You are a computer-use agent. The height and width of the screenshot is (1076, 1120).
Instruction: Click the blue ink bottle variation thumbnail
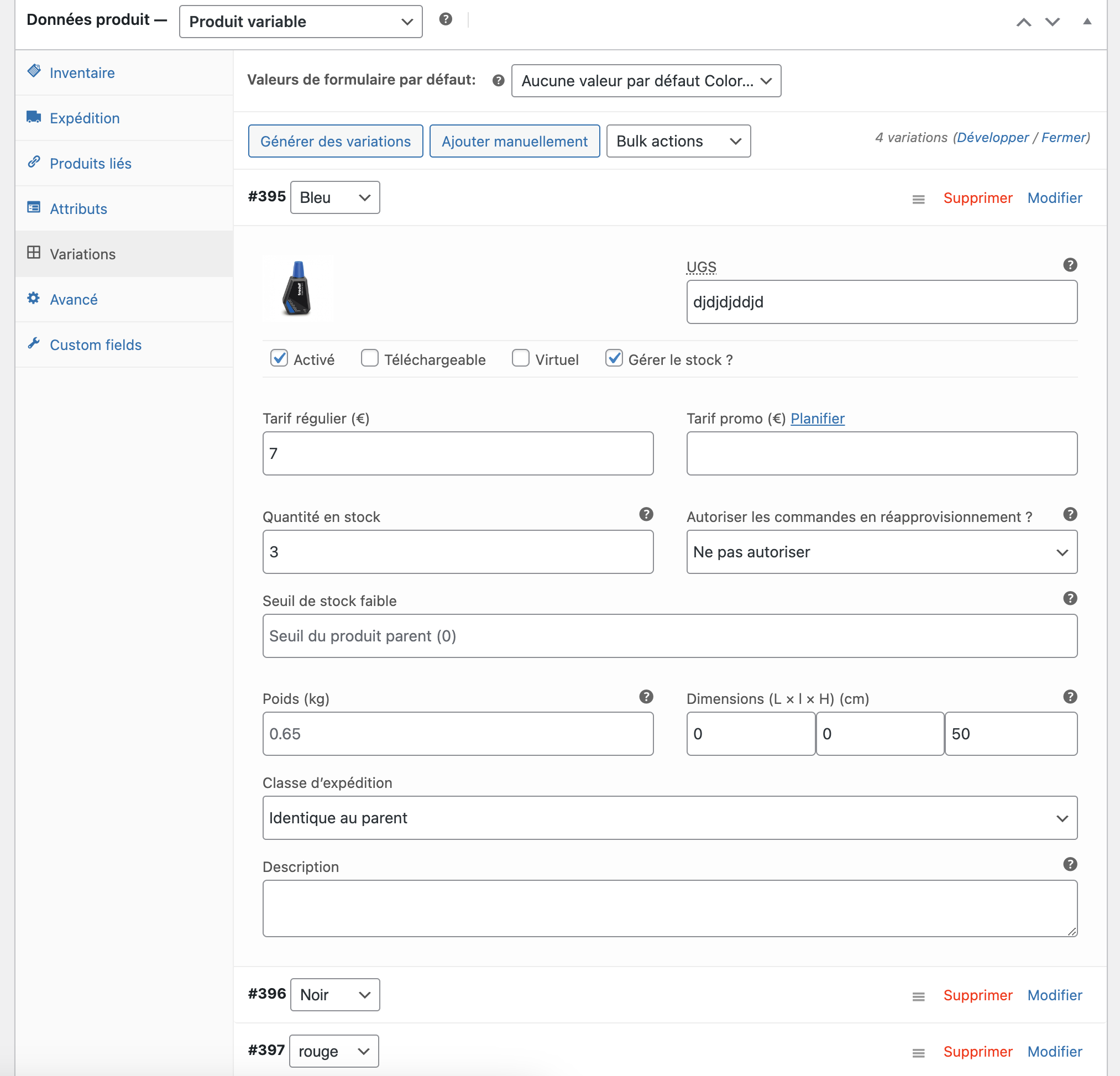tap(298, 288)
